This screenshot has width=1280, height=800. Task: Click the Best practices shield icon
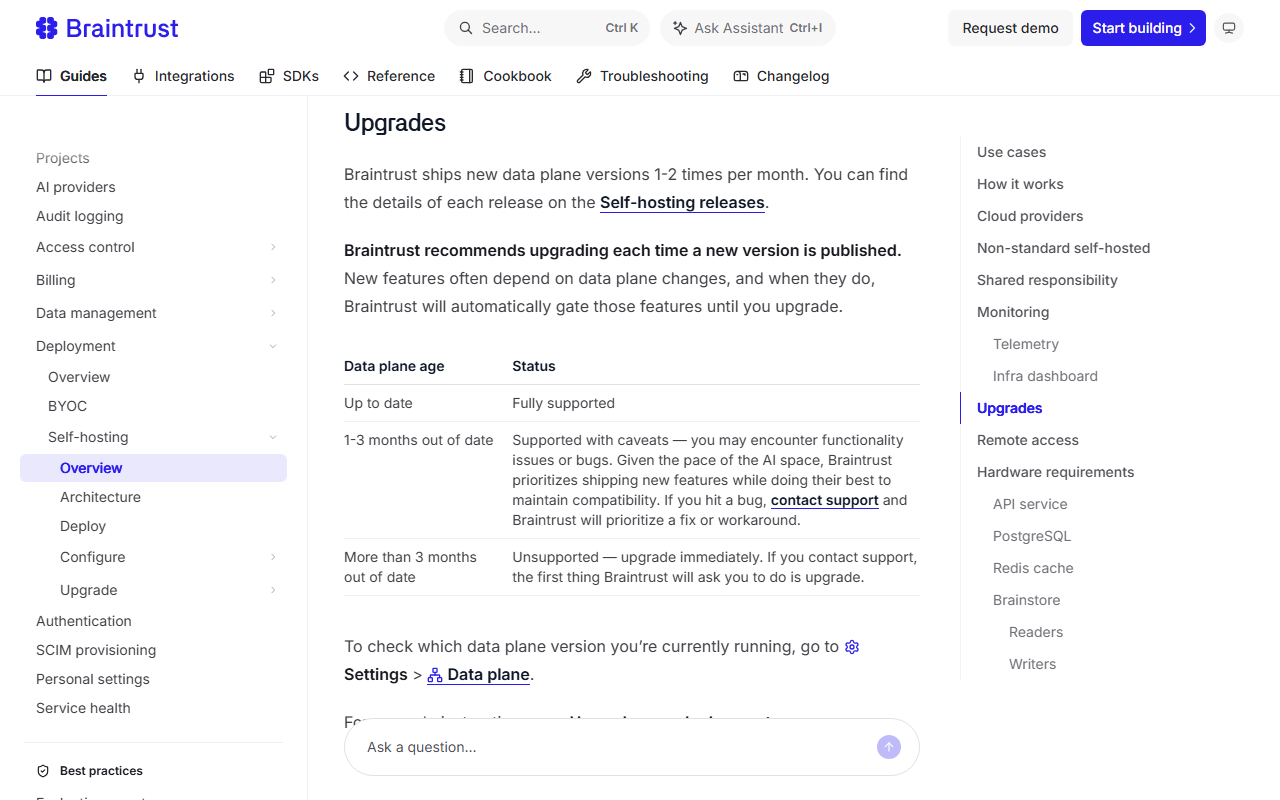(x=43, y=771)
